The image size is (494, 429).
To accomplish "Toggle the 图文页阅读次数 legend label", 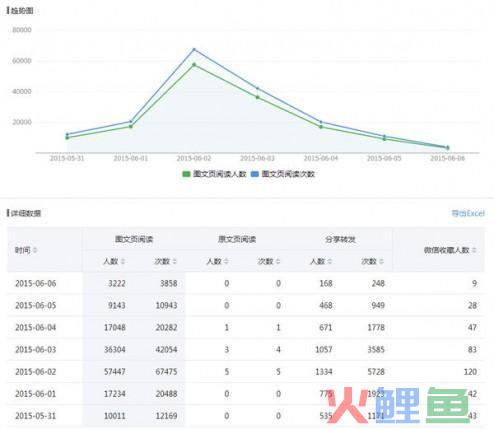I will [x=288, y=174].
